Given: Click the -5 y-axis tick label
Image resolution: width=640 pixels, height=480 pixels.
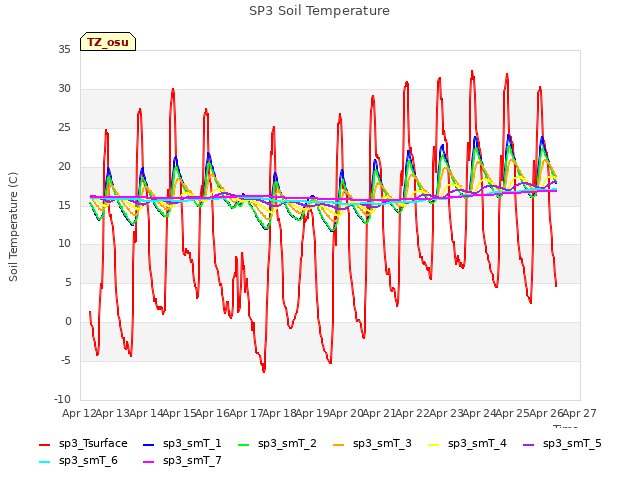Looking at the screenshot, I should (66, 360).
